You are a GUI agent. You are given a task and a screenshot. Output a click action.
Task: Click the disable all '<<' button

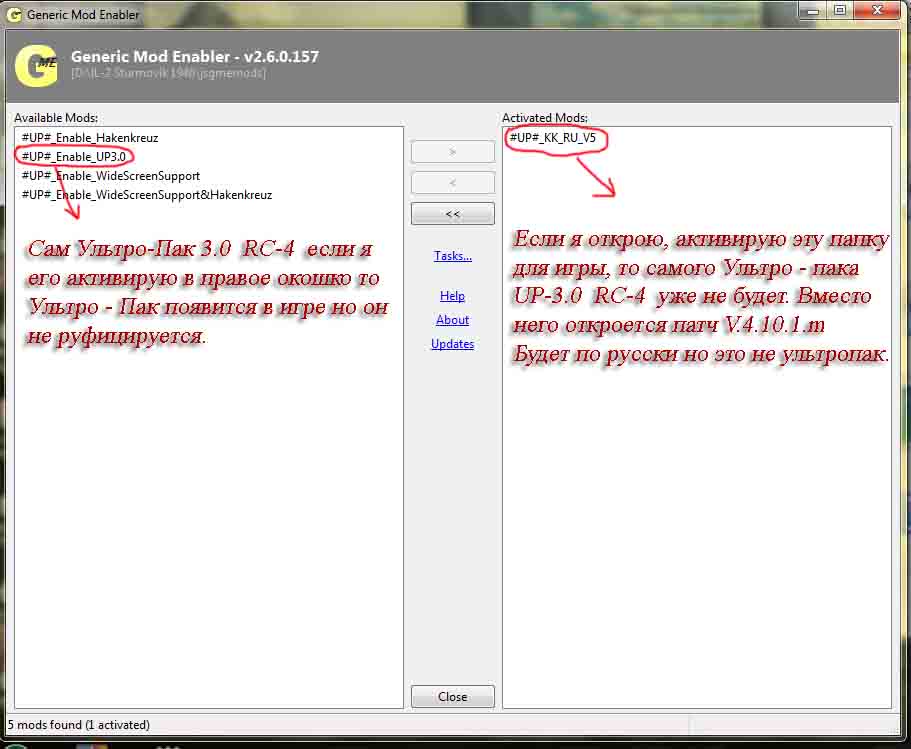coord(453,214)
